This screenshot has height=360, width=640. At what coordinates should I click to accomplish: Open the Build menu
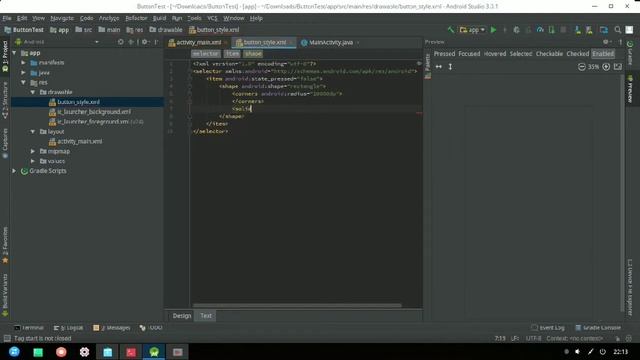tap(159, 18)
